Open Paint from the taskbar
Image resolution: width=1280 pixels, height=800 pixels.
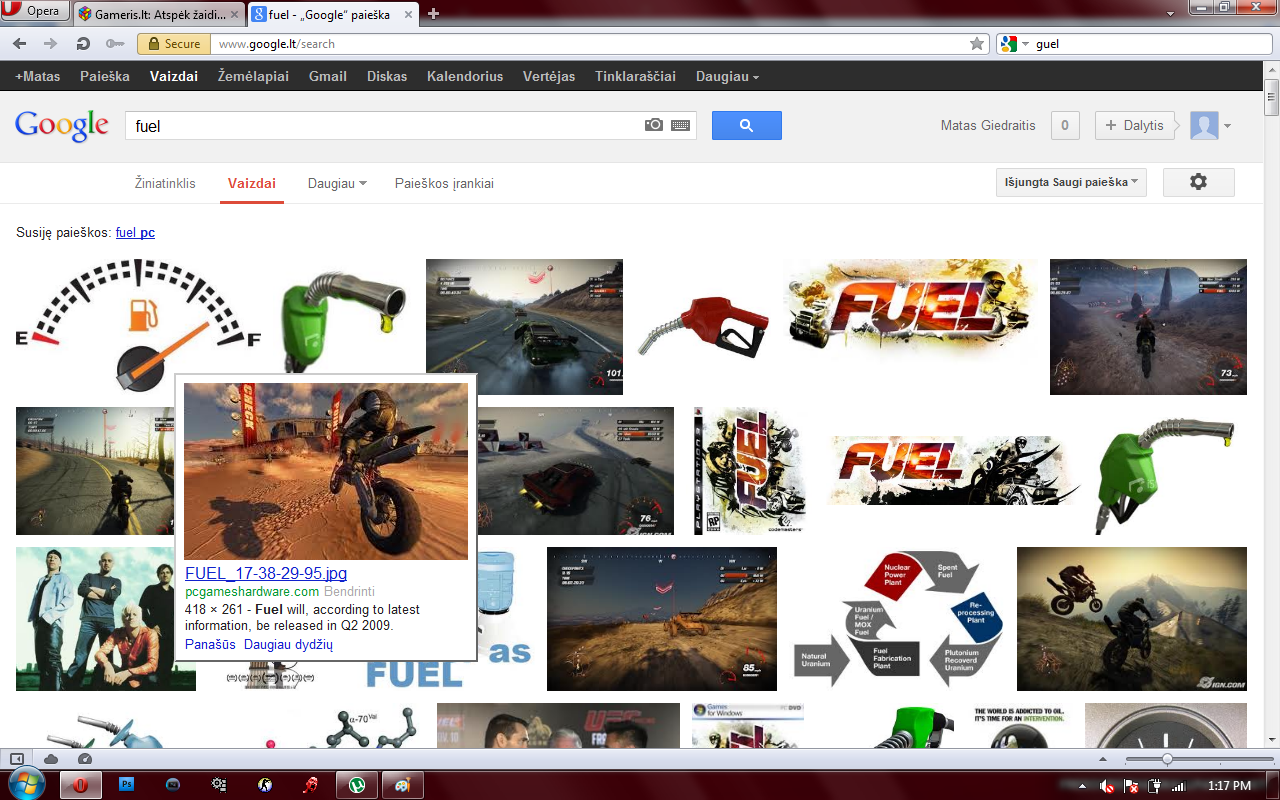click(x=403, y=785)
